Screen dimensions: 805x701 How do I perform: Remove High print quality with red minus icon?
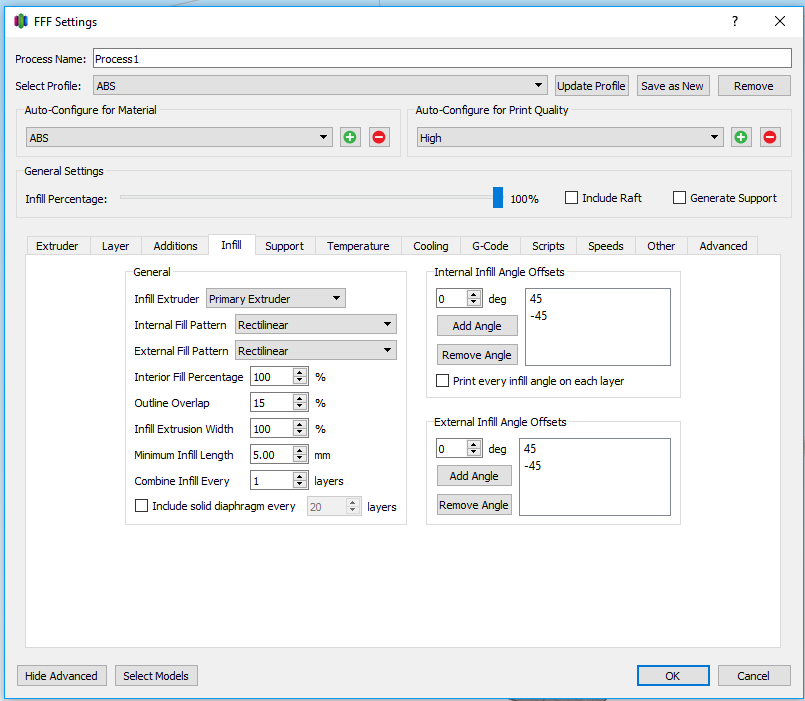770,137
